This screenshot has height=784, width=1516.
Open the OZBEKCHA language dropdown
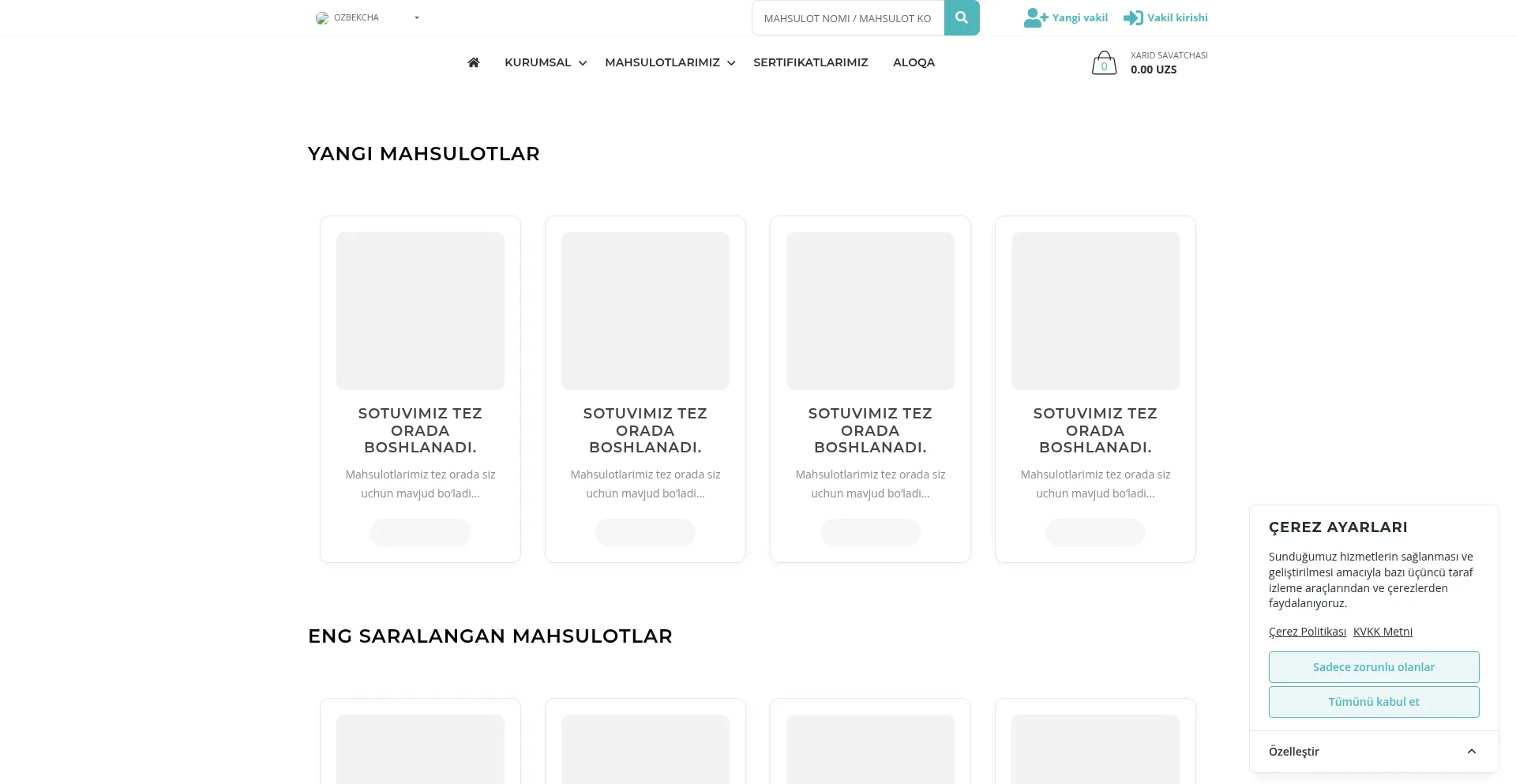pos(368,17)
